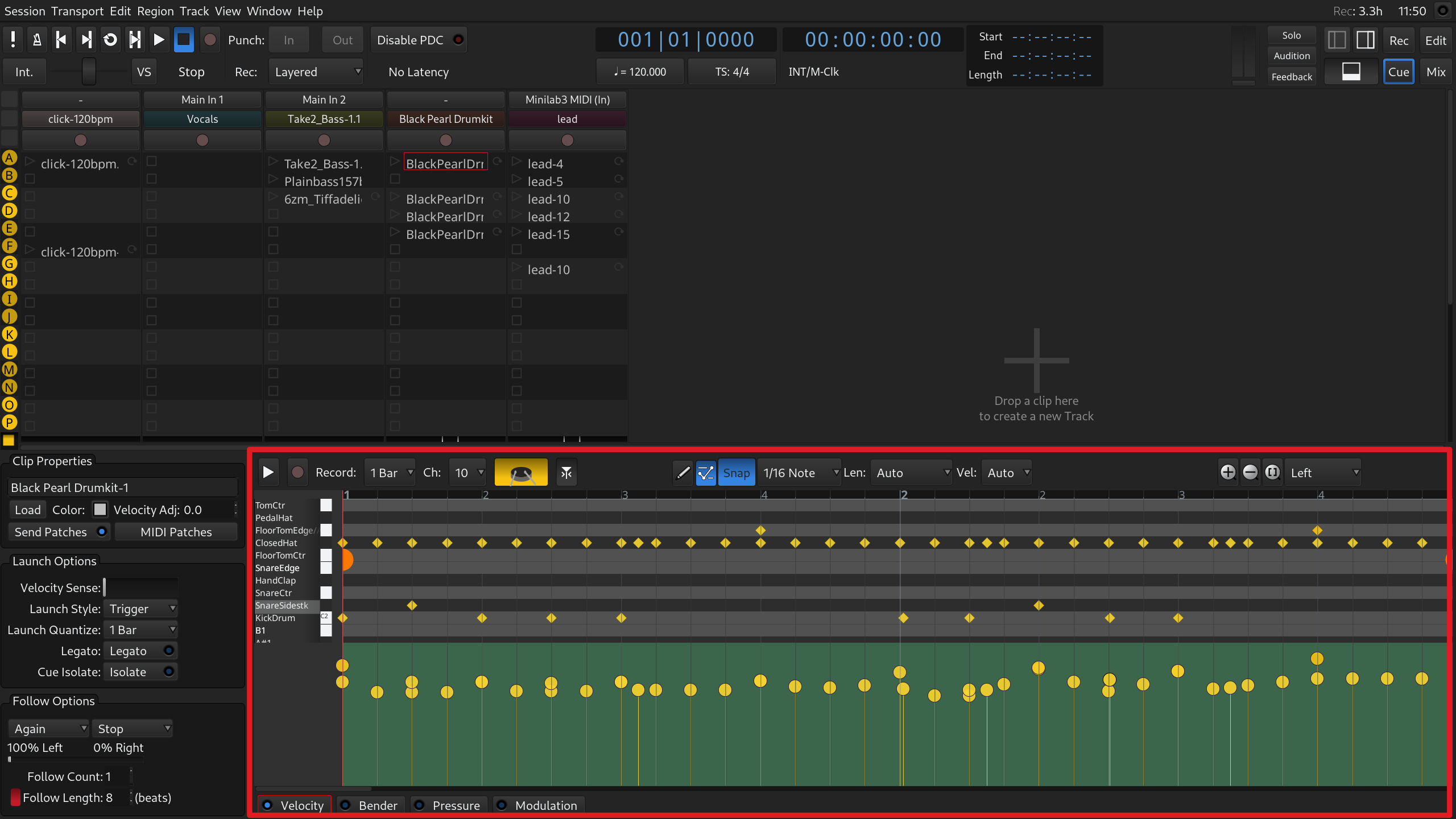Open the 1/16 Note grid dropdown
Viewport: 1456px width, 819px height.
click(799, 473)
